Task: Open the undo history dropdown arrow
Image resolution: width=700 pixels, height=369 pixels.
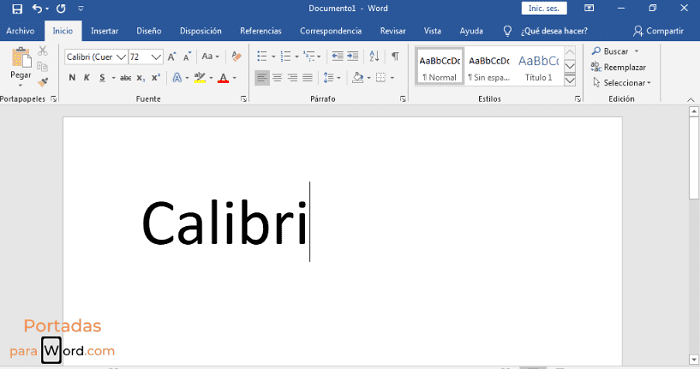Action: coord(47,9)
